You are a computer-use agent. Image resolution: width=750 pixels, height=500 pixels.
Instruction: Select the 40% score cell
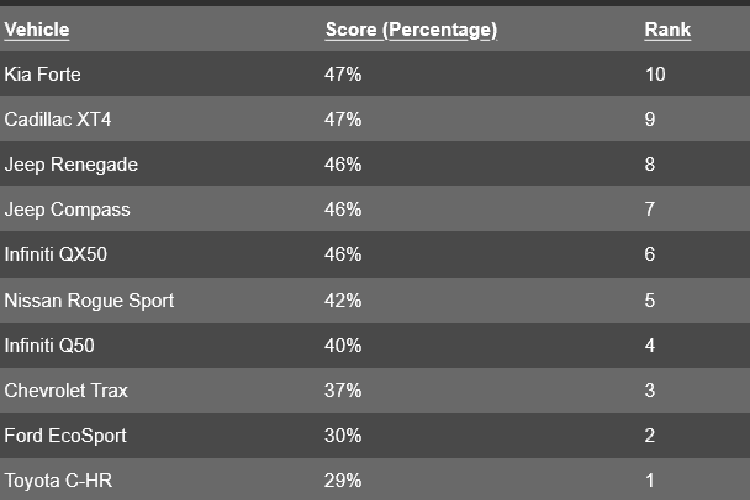tap(343, 346)
